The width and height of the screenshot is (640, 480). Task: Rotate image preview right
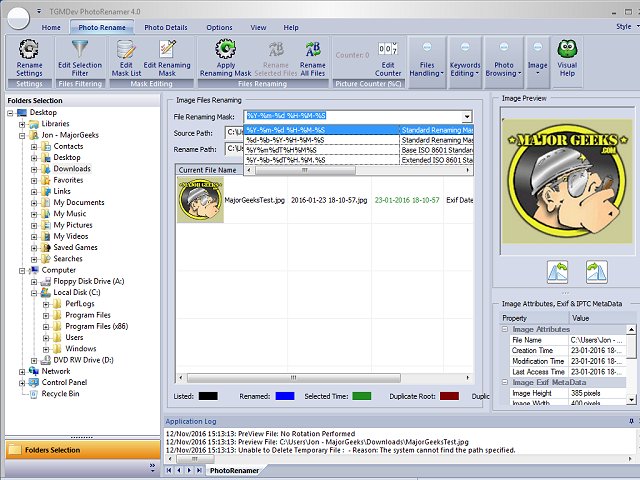coord(596,272)
